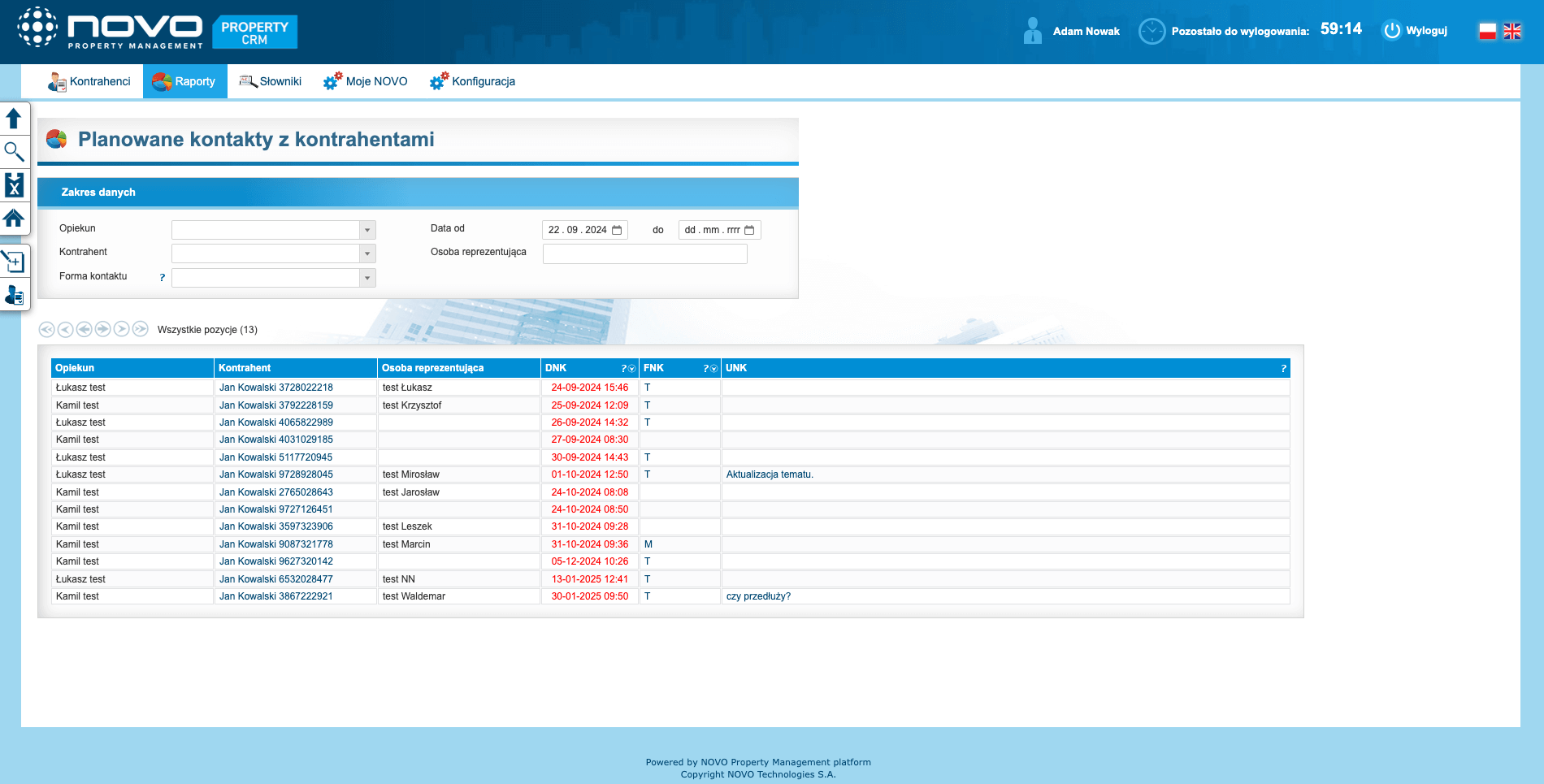The height and width of the screenshot is (784, 1544).
Task: Open the 'czy przedłuży?' note link
Action: click(x=758, y=596)
